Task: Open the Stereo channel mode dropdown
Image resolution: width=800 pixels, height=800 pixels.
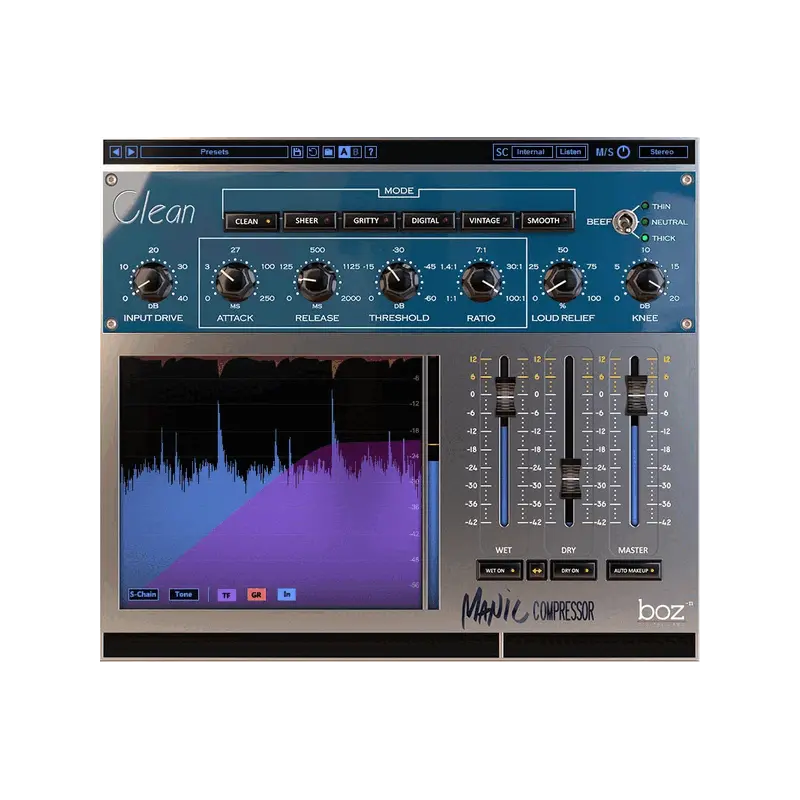Action: 663,152
